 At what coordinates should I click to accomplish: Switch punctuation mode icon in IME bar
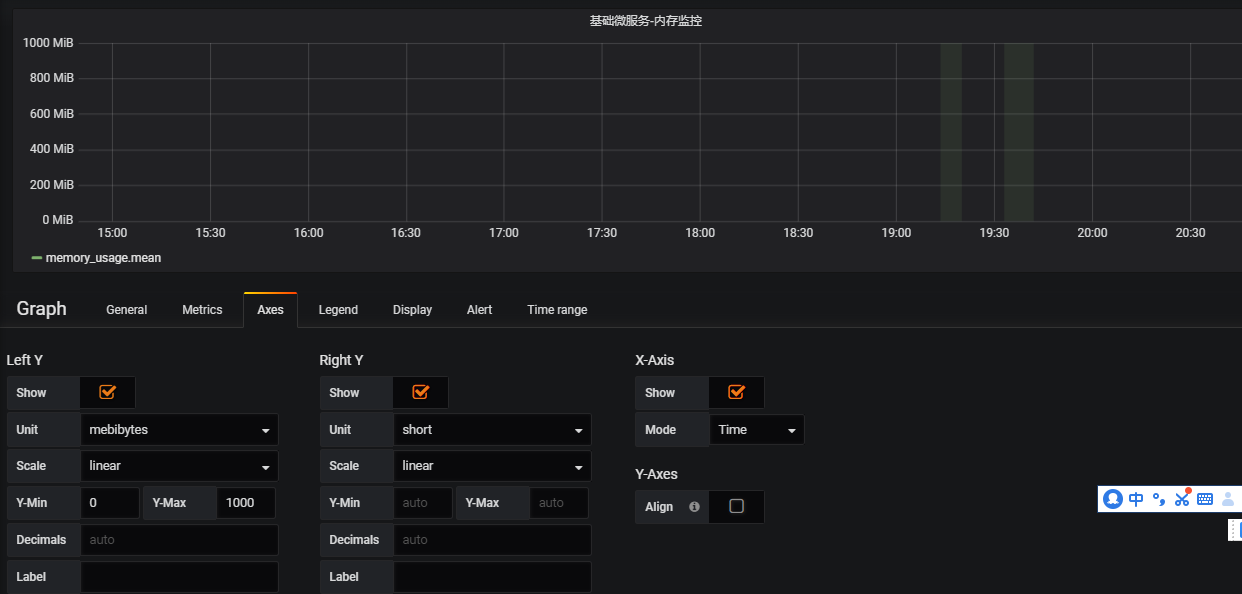click(1159, 499)
